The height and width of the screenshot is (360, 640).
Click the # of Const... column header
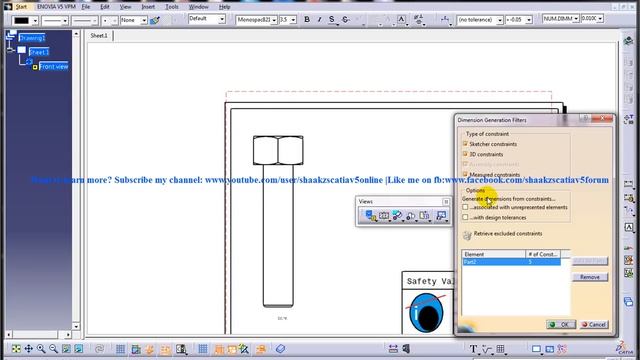coord(543,254)
